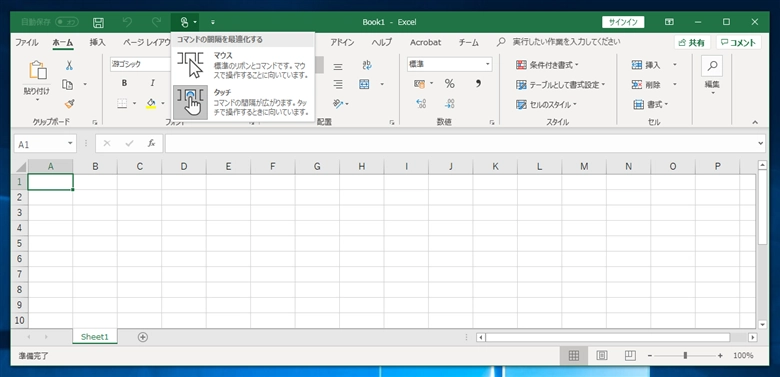Toggle Italic formatting
Image resolution: width=780 pixels, height=377 pixels.
(153, 84)
